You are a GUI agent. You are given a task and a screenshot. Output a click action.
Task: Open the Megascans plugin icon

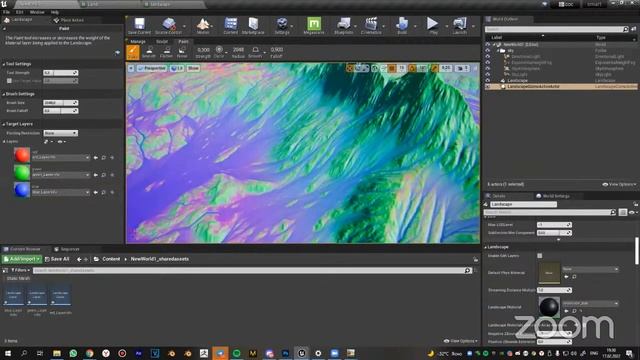(x=314, y=26)
